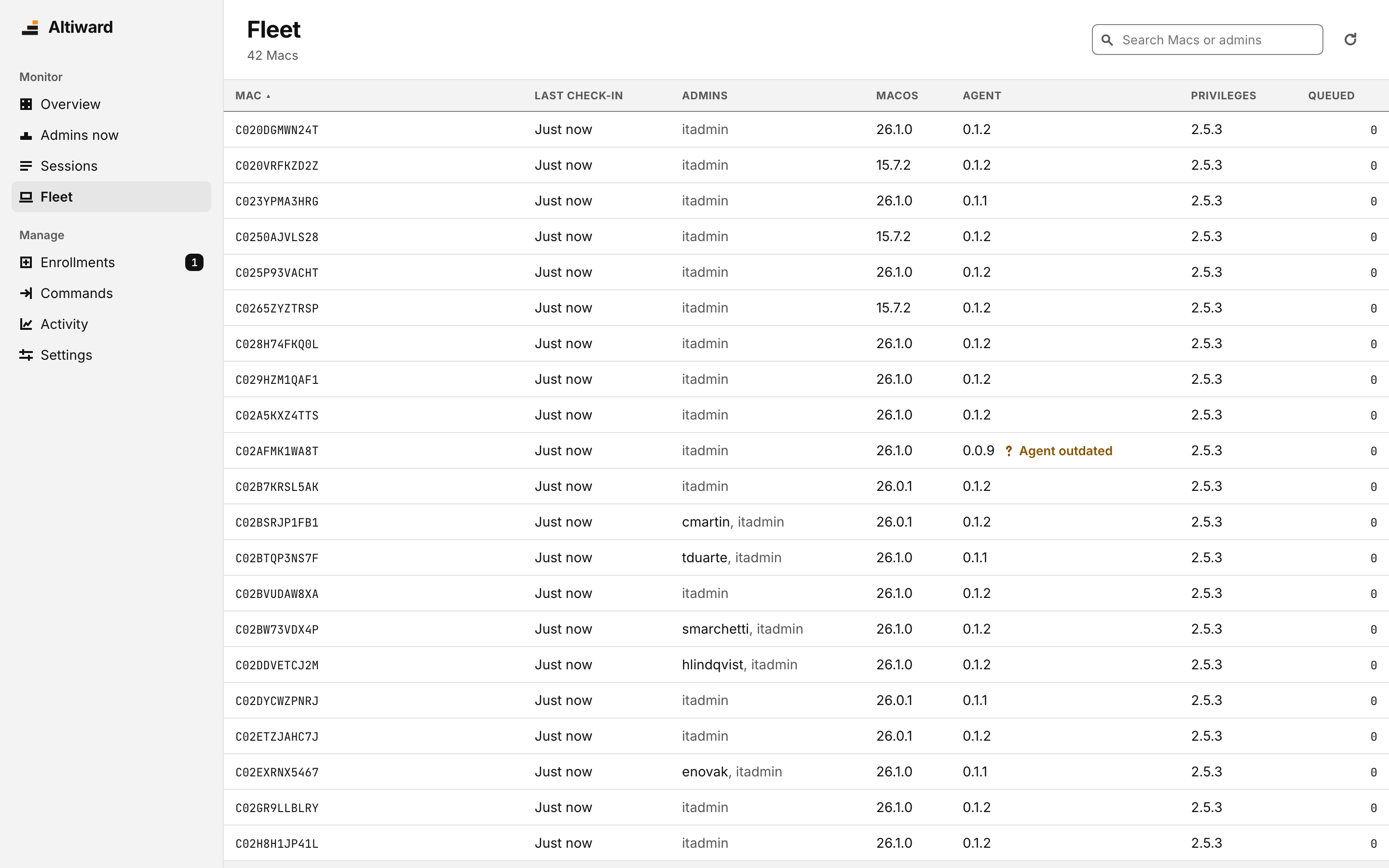
Task: Click the Altiward brand name
Action: tap(81, 27)
